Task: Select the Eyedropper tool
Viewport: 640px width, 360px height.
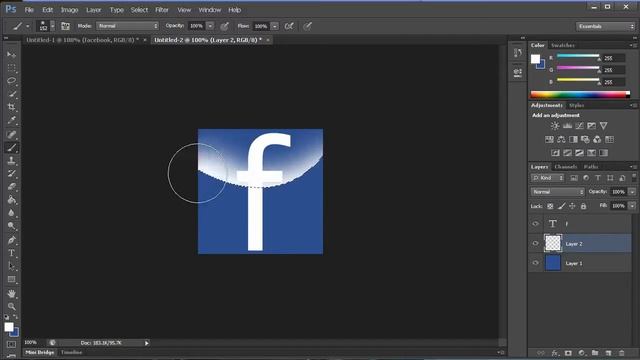Action: [11, 121]
